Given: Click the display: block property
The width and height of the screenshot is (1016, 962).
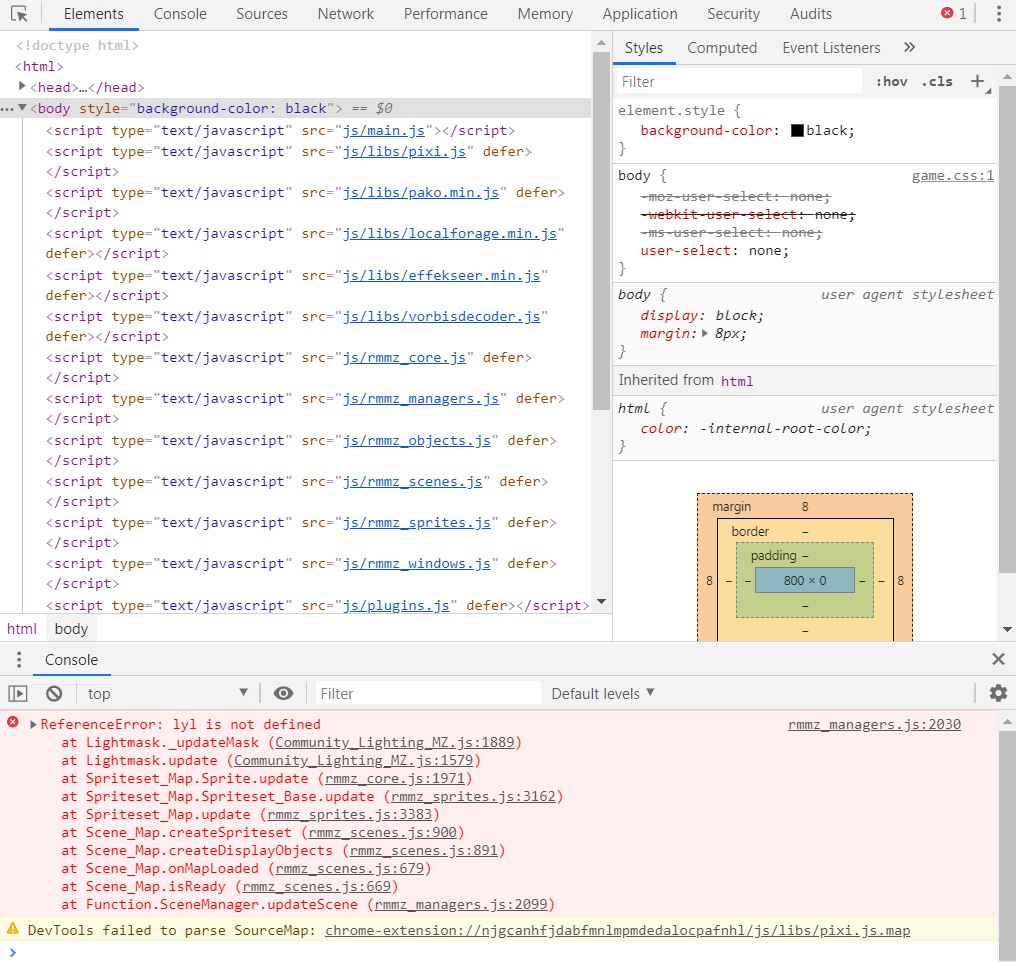Looking at the screenshot, I should (x=702, y=315).
